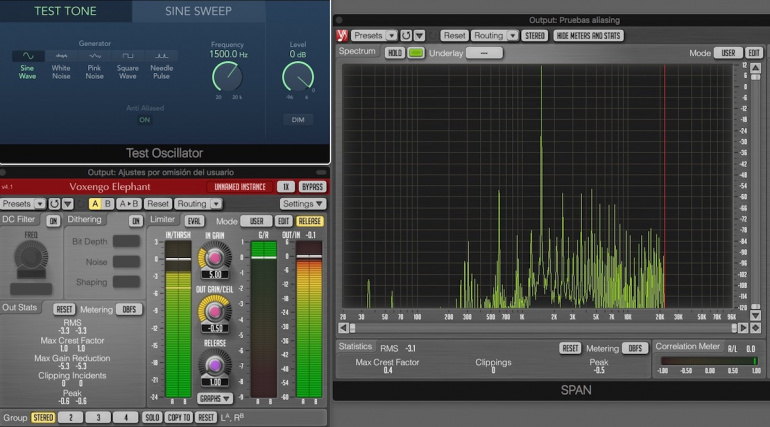The width and height of the screenshot is (770, 427).
Task: Select the White Noise generator icon
Action: click(x=61, y=57)
